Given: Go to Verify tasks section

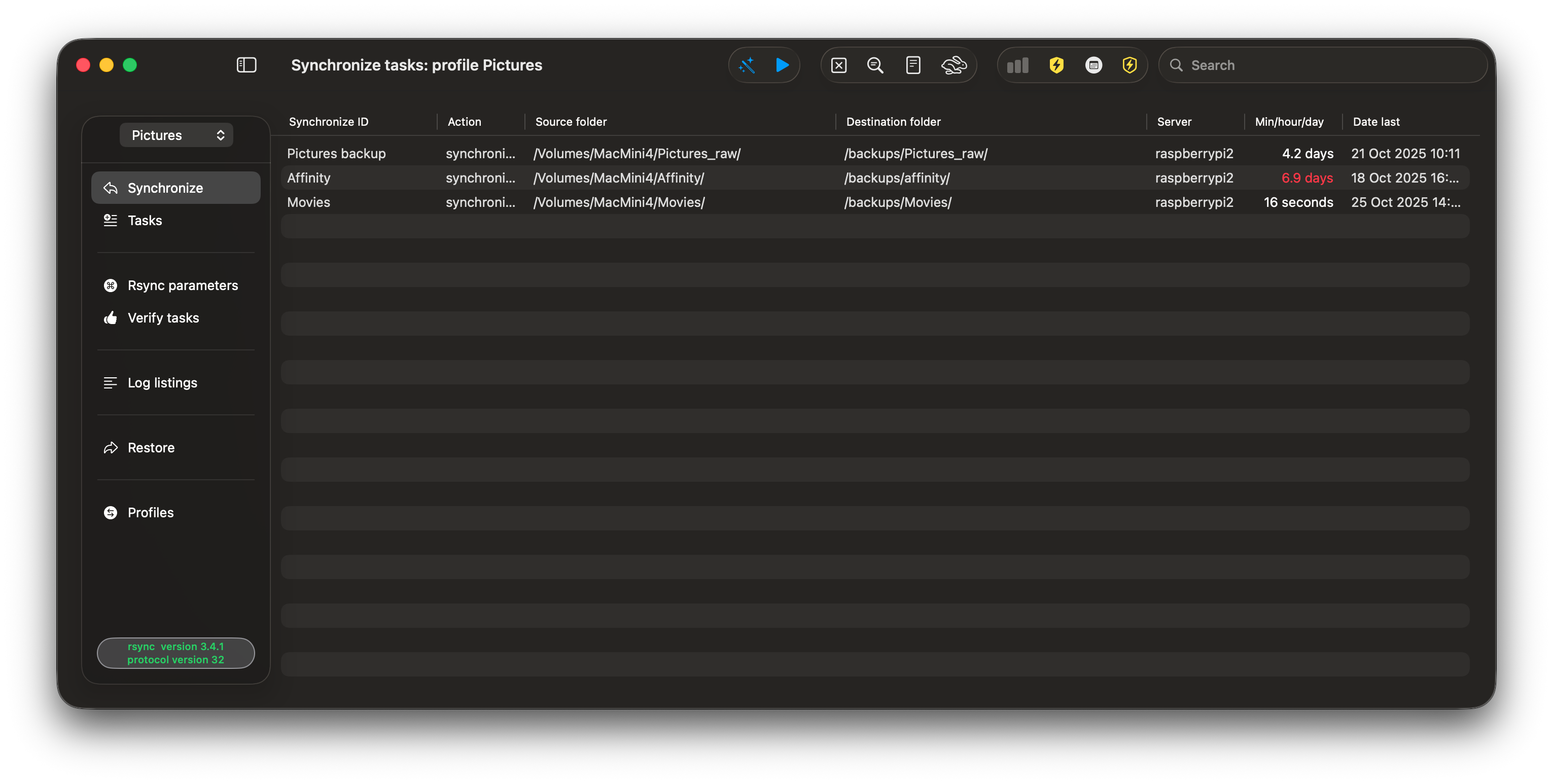Looking at the screenshot, I should (163, 318).
